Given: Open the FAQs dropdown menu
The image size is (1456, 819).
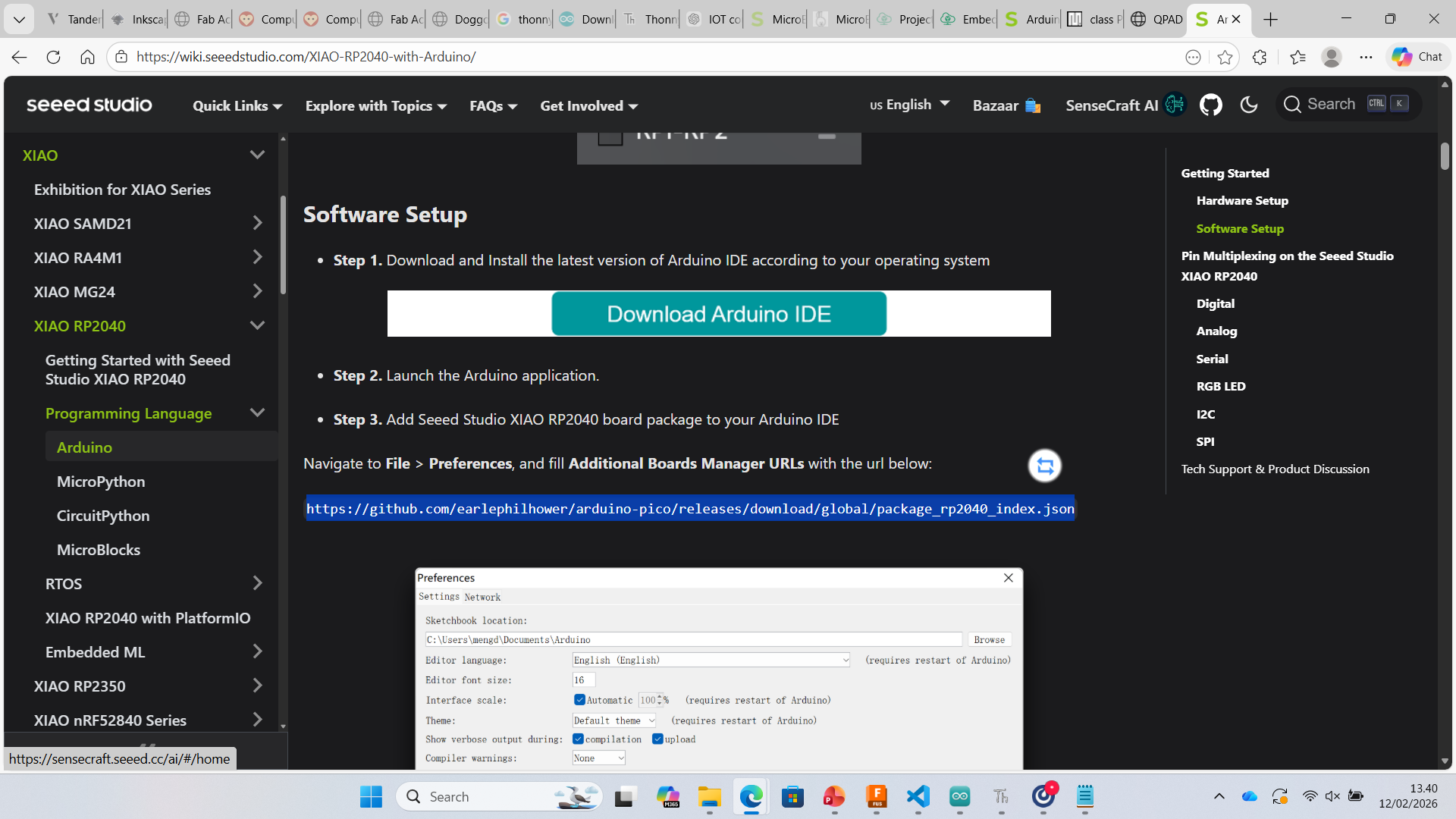Looking at the screenshot, I should (x=493, y=105).
